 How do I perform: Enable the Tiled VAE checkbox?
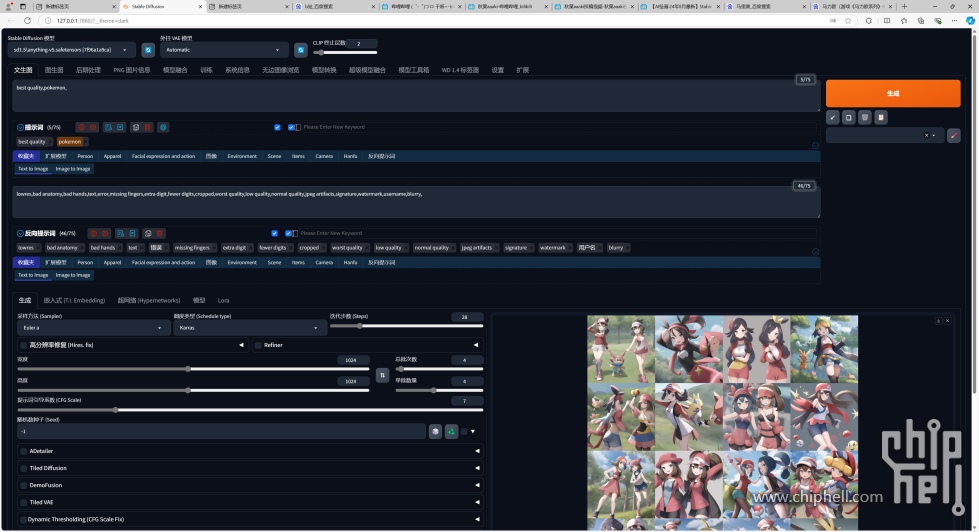(x=24, y=502)
